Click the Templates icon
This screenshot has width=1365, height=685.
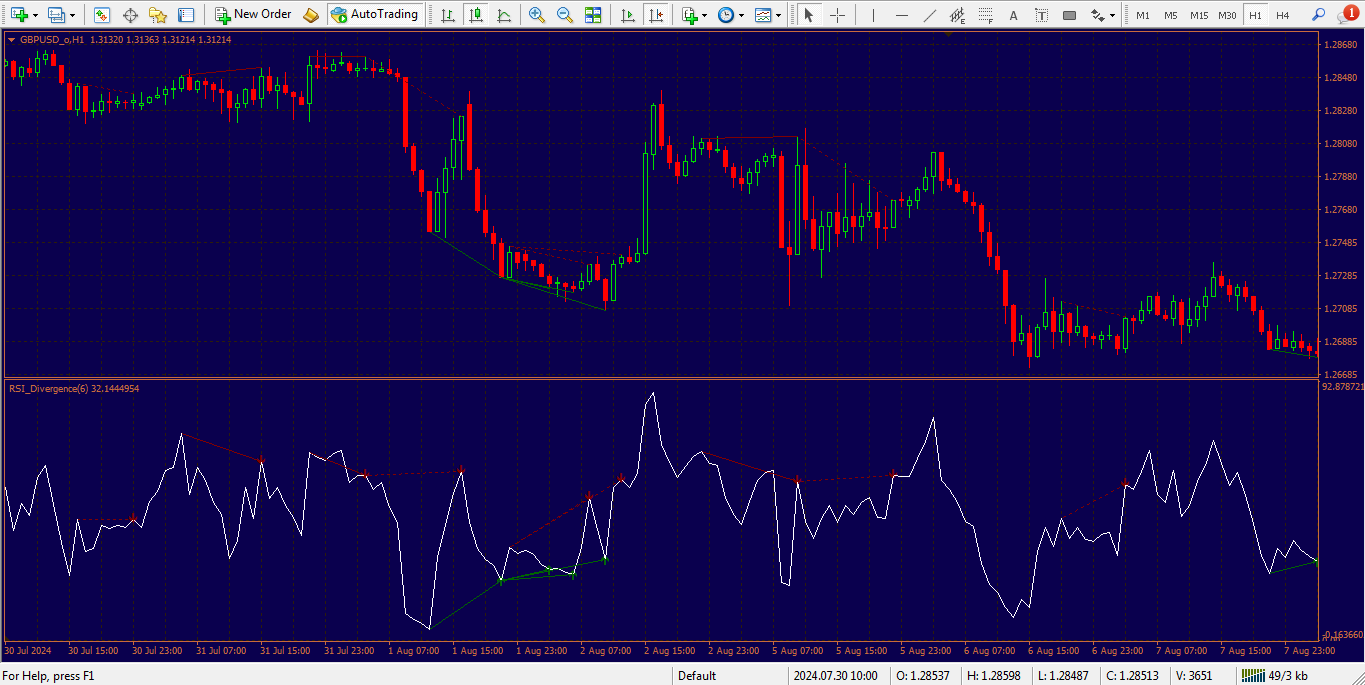[x=763, y=14]
